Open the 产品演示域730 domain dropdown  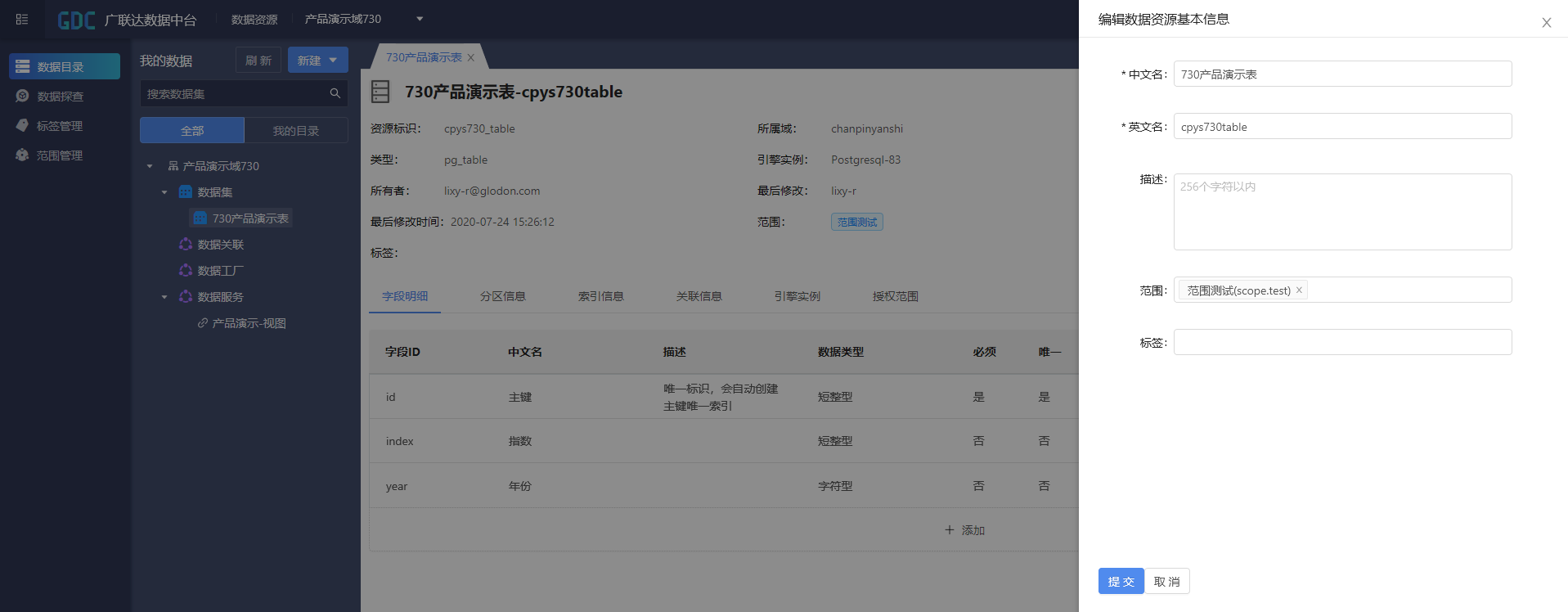tap(420, 19)
